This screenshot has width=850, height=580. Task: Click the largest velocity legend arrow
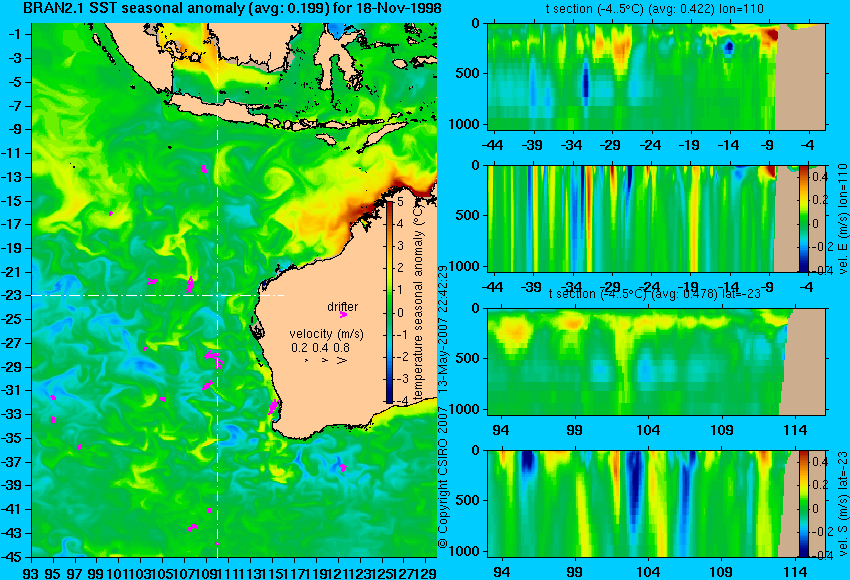coord(342,360)
